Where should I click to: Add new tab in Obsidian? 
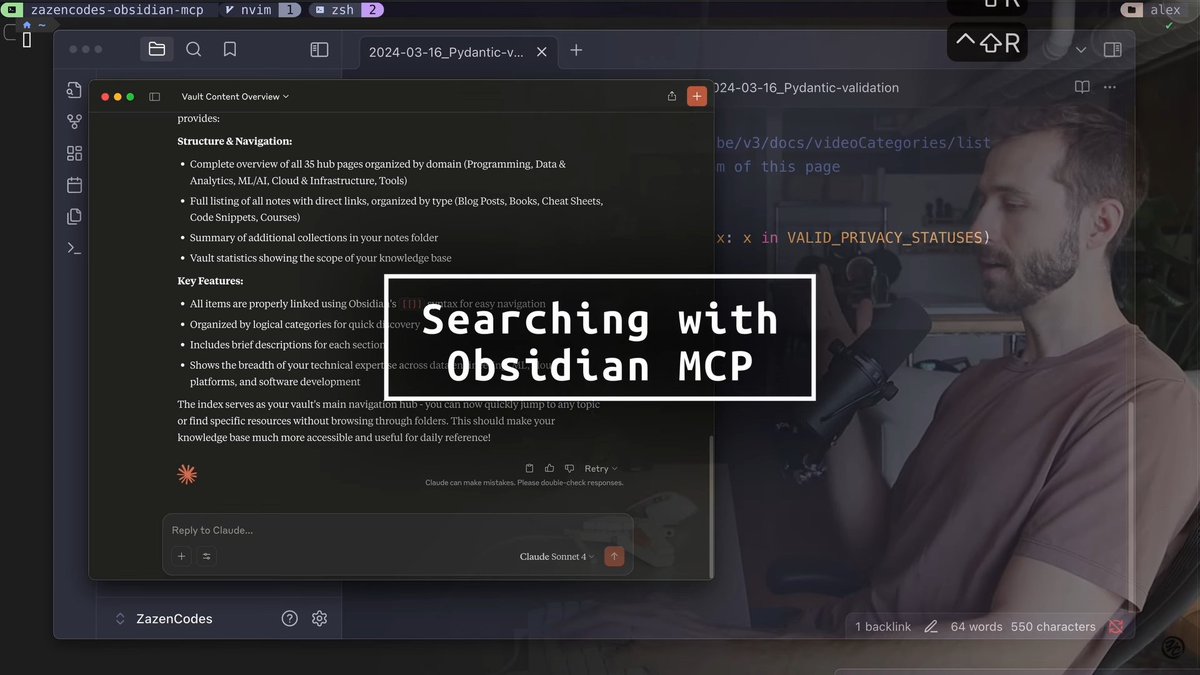pos(576,50)
